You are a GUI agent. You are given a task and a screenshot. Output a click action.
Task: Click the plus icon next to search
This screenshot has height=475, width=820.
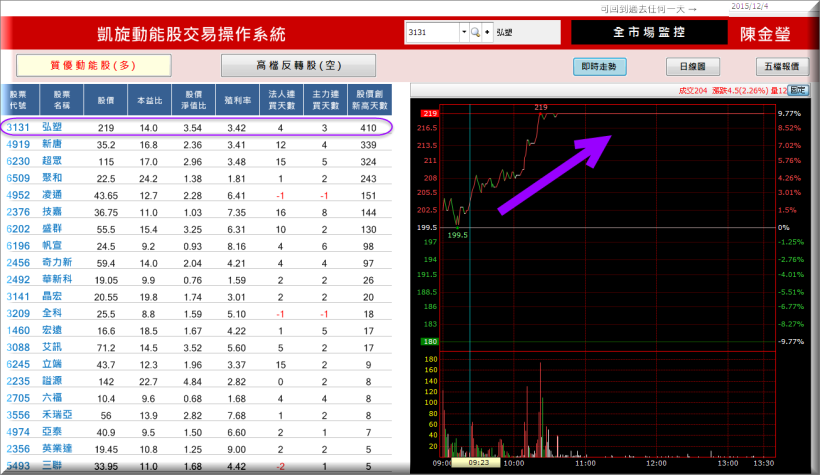point(487,33)
